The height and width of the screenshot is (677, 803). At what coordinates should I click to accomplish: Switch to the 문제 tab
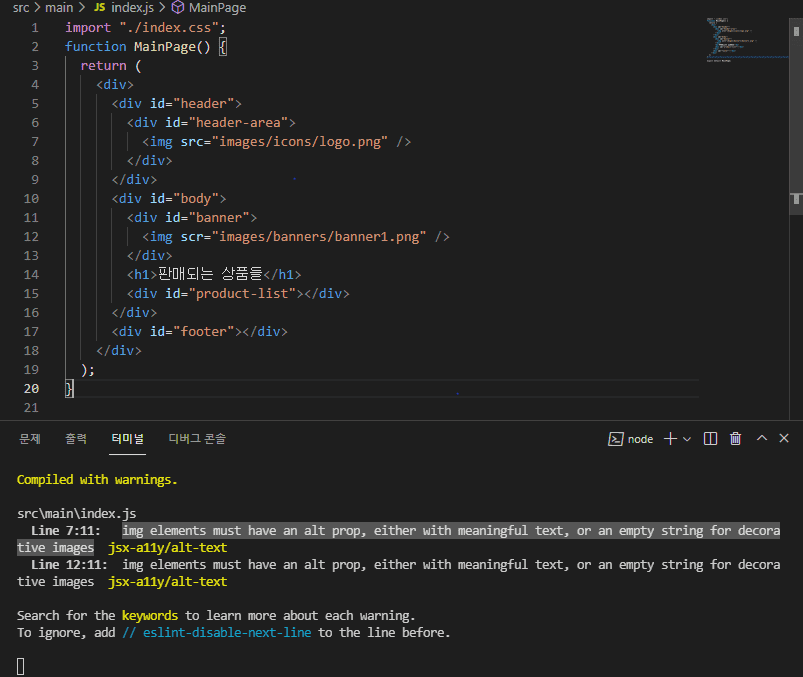[x=30, y=438]
